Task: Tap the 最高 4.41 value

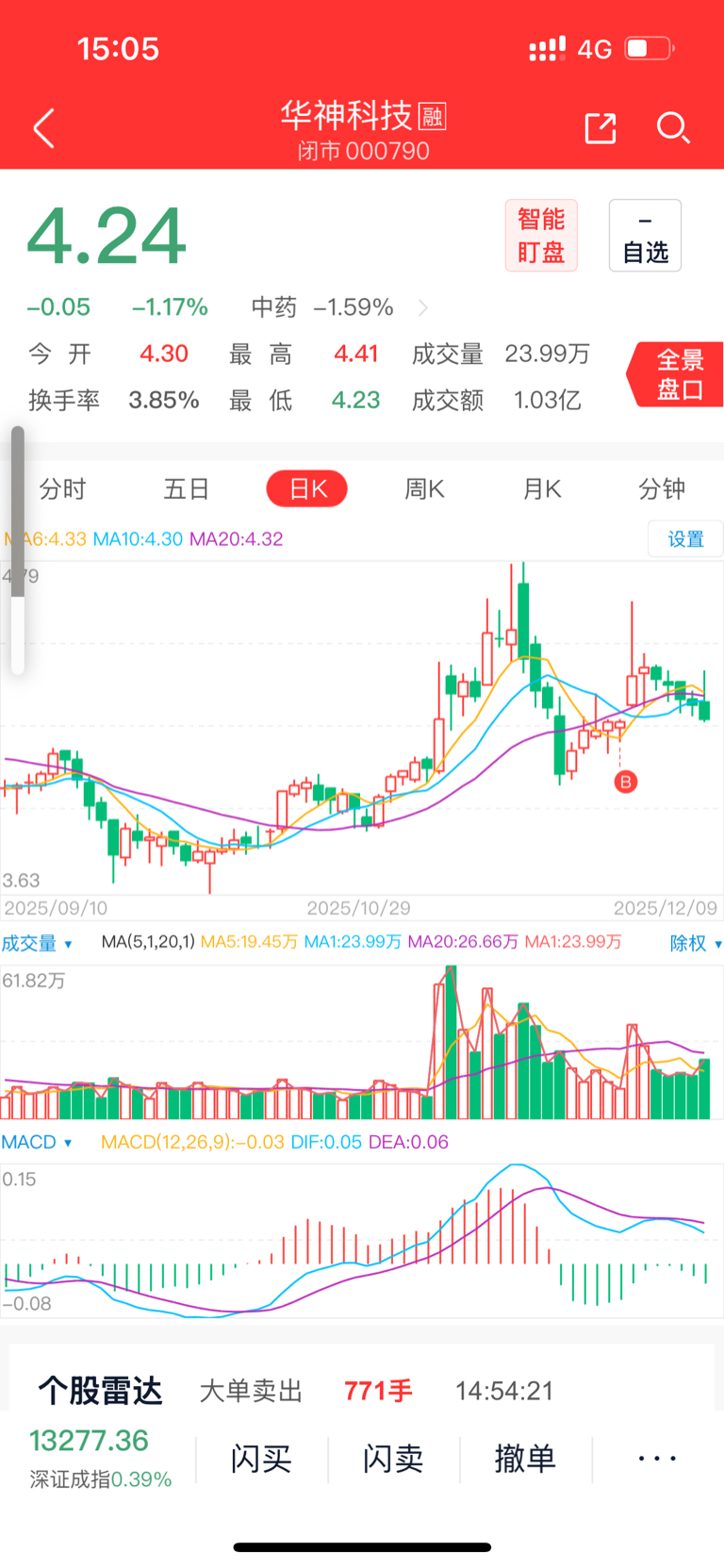Action: pyautogui.click(x=356, y=354)
